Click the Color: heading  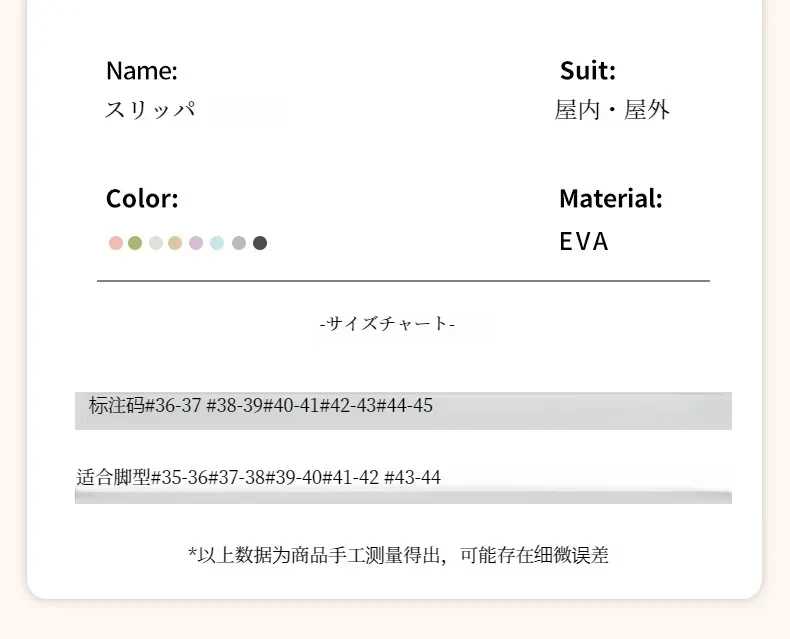[142, 198]
